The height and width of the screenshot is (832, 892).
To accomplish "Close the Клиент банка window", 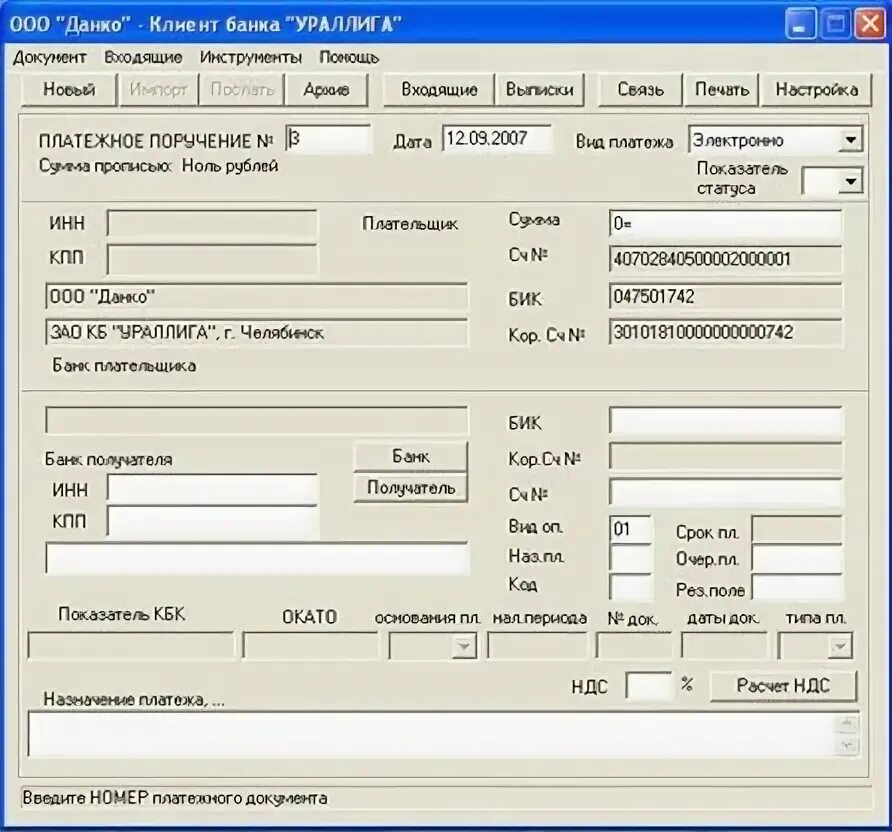I will 870,25.
